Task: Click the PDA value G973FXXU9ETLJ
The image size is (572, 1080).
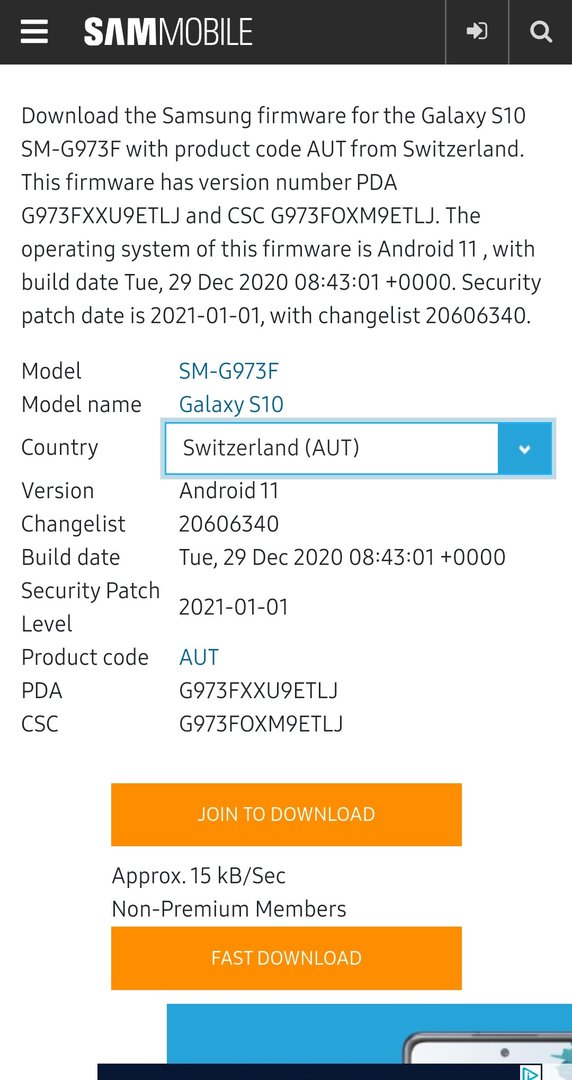Action: coord(258,690)
